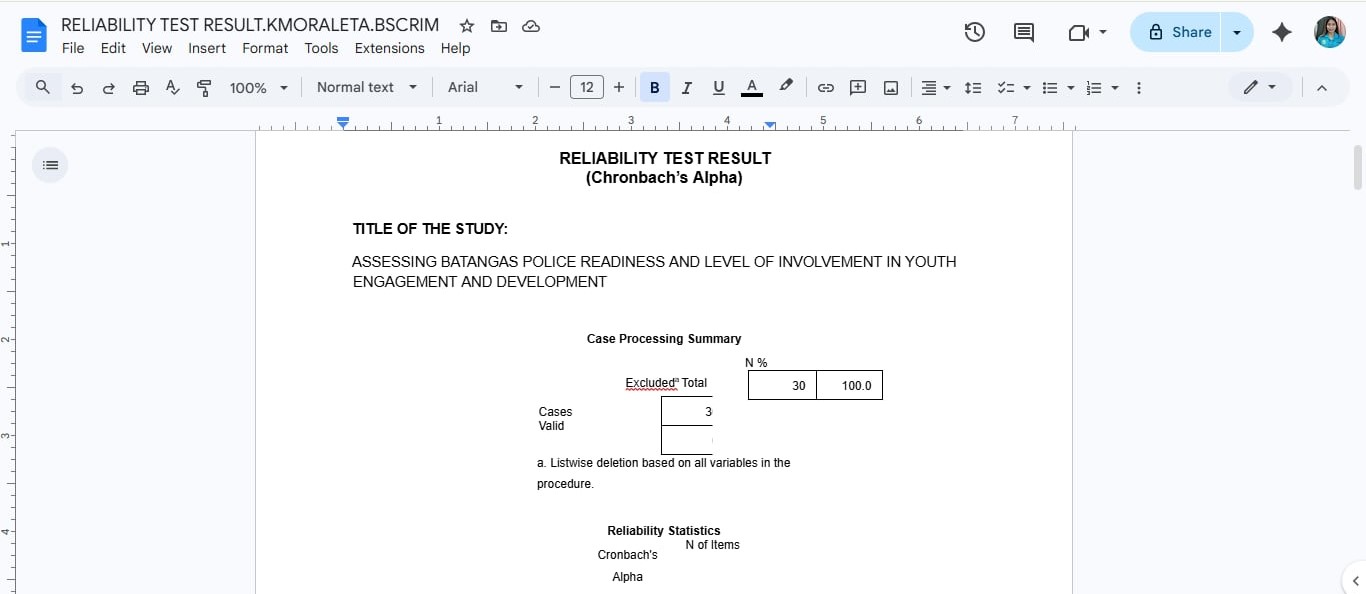
Task: Expand the Share options arrow
Action: tap(1237, 32)
